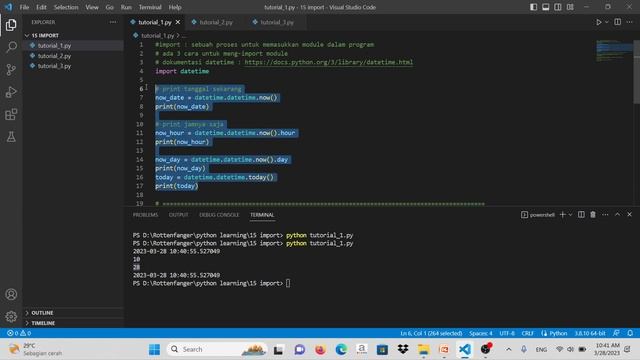Add a new terminal with plus icon
640x360 pixels.
coord(562,215)
